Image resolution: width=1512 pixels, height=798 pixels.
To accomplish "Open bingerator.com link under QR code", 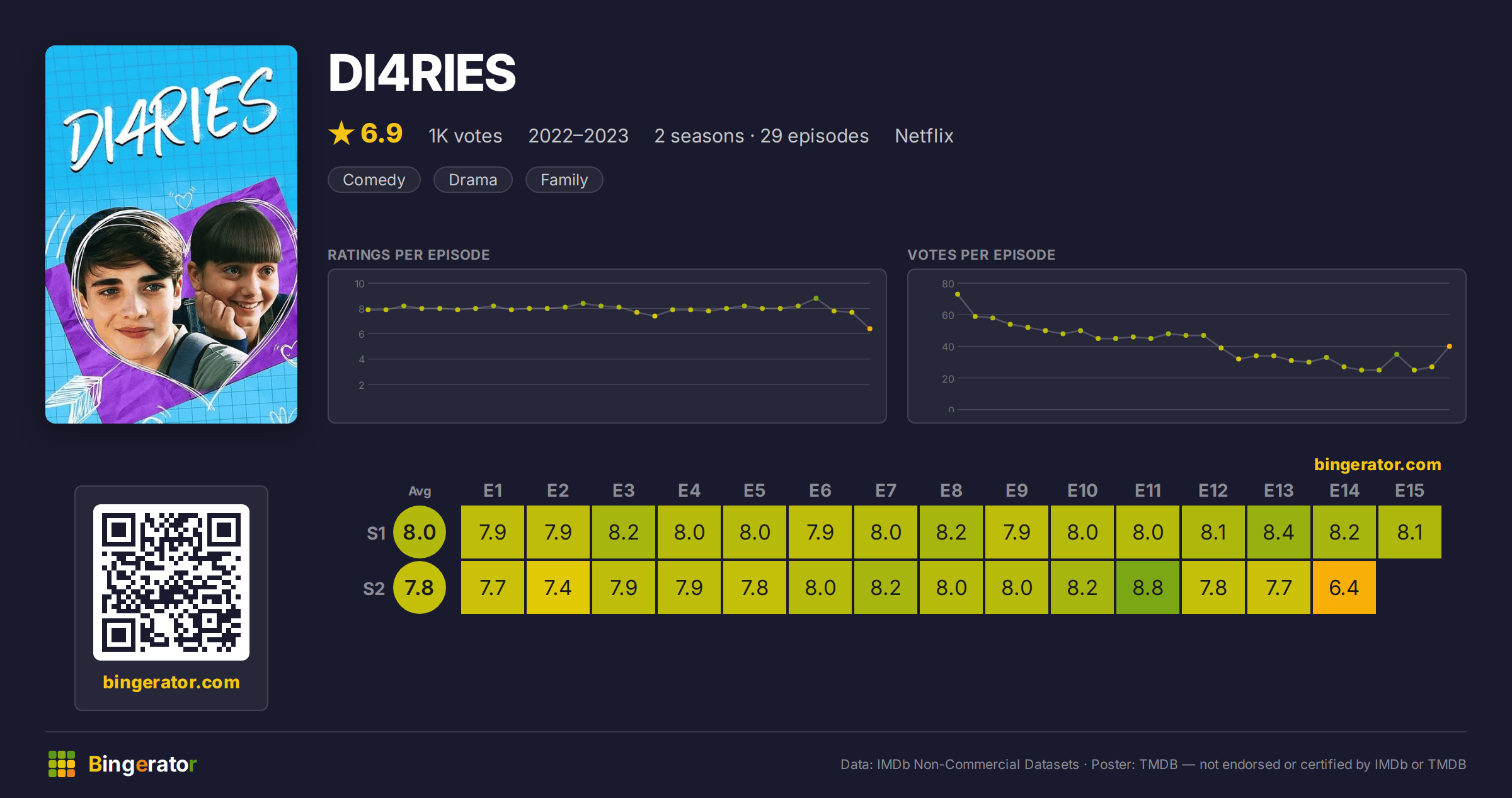I will pos(171,682).
